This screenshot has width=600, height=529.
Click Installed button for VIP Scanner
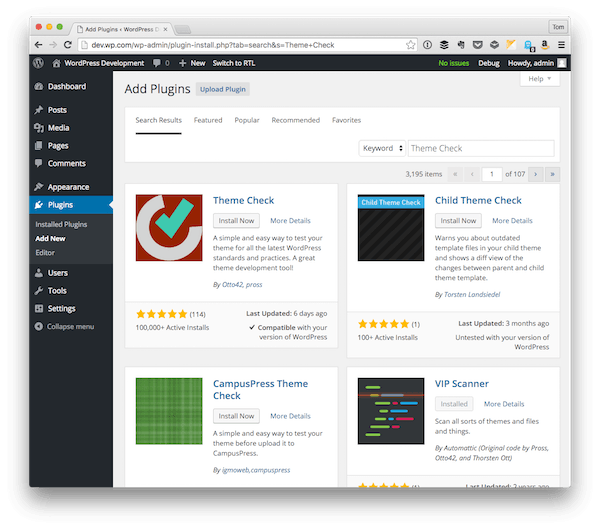(x=454, y=404)
